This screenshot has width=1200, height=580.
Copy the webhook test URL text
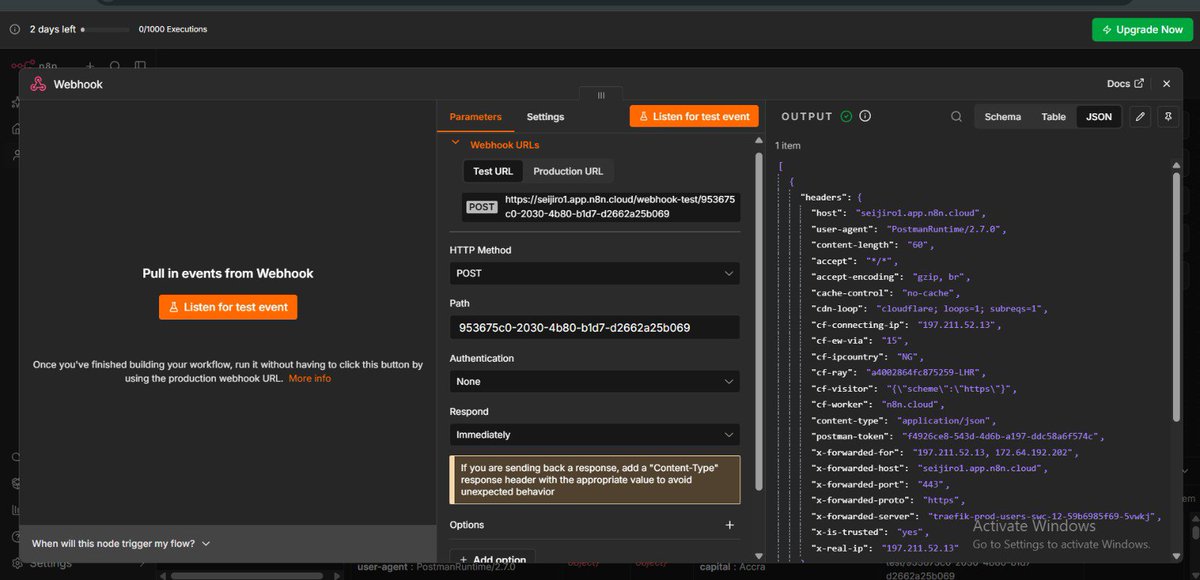point(620,206)
